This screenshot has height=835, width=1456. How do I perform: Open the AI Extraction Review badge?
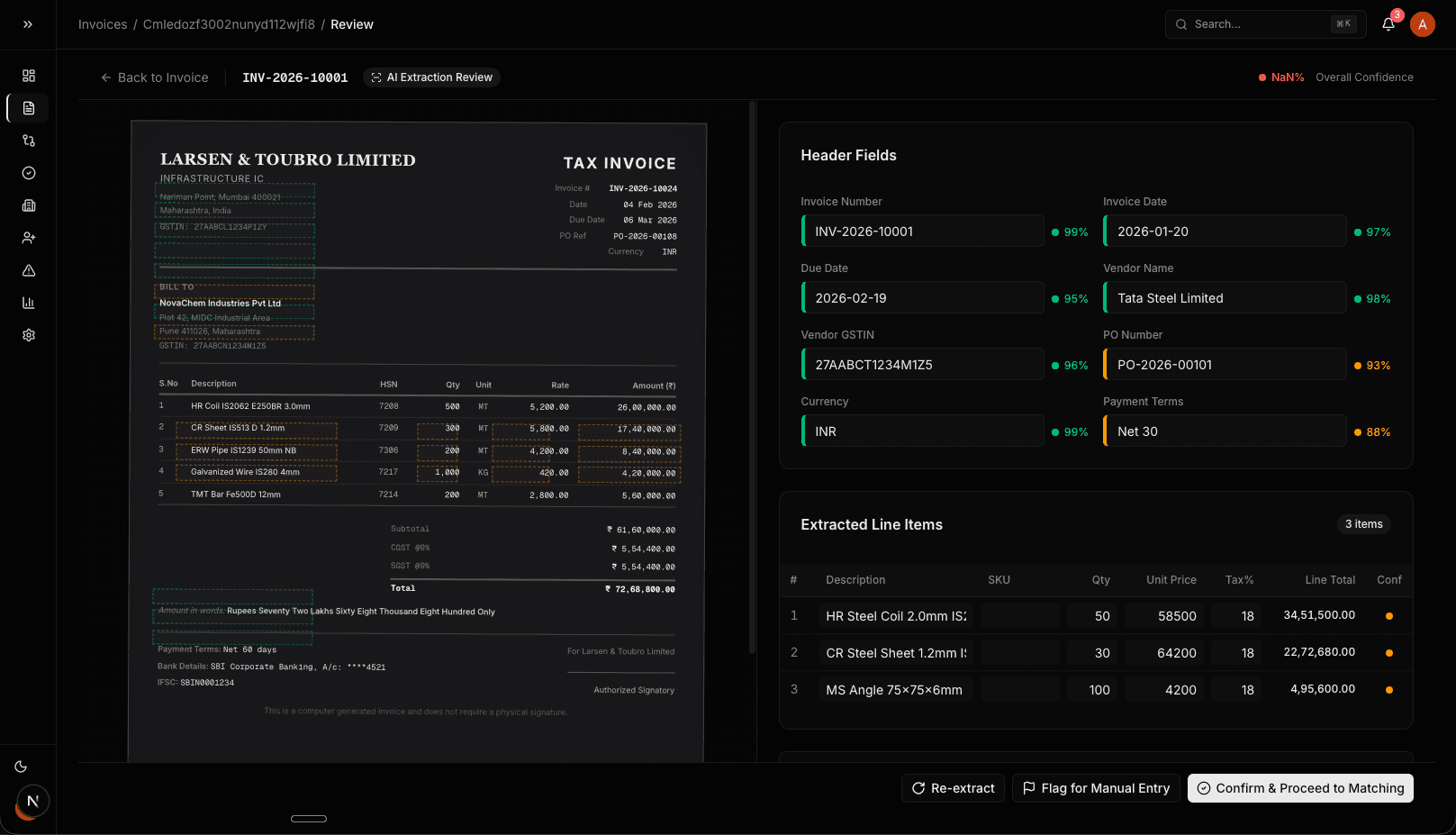pyautogui.click(x=431, y=77)
